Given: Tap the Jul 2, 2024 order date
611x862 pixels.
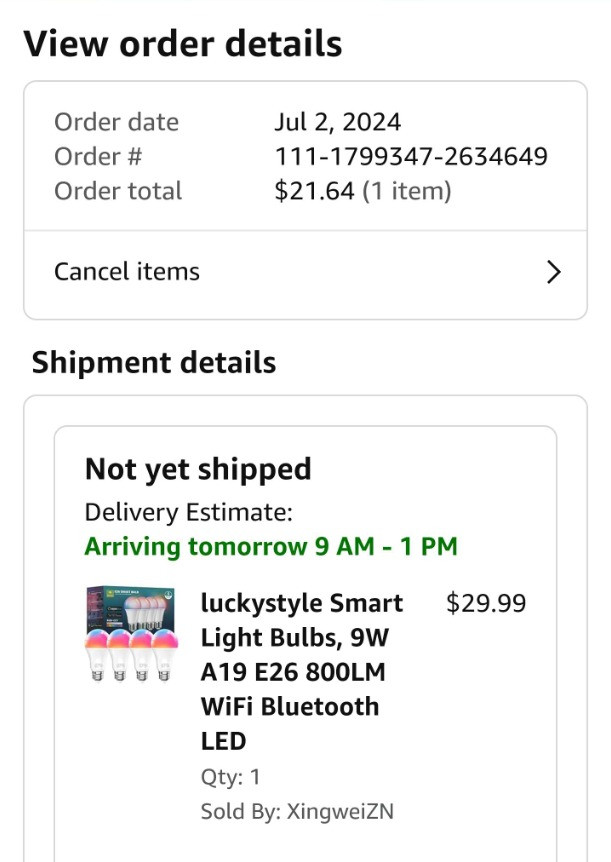Looking at the screenshot, I should click(x=337, y=123).
